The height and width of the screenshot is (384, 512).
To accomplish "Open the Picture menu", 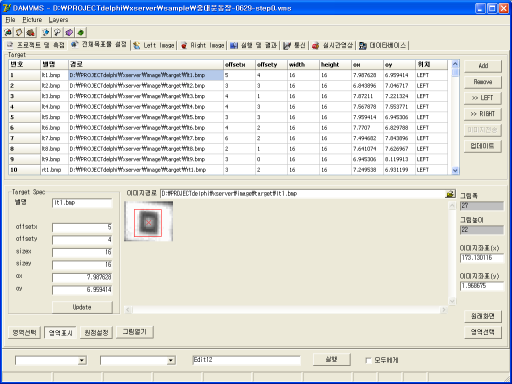I will tap(32, 20).
